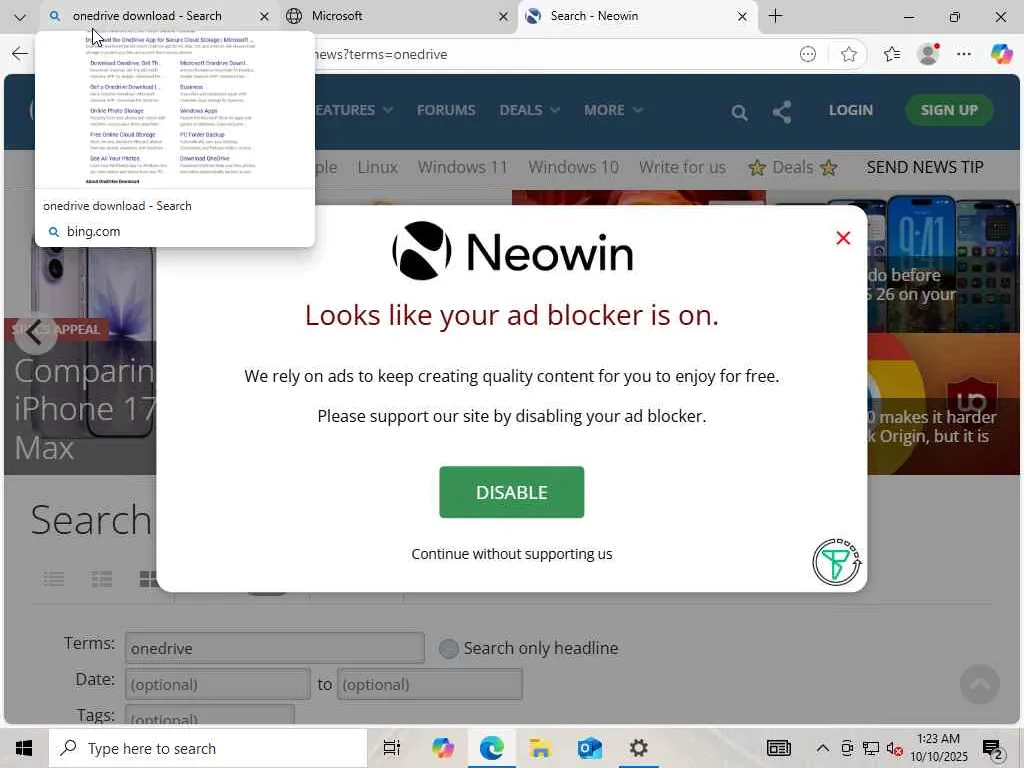Click SEND NEWS TIP
The width and height of the screenshot is (1024, 768).
pos(925,168)
